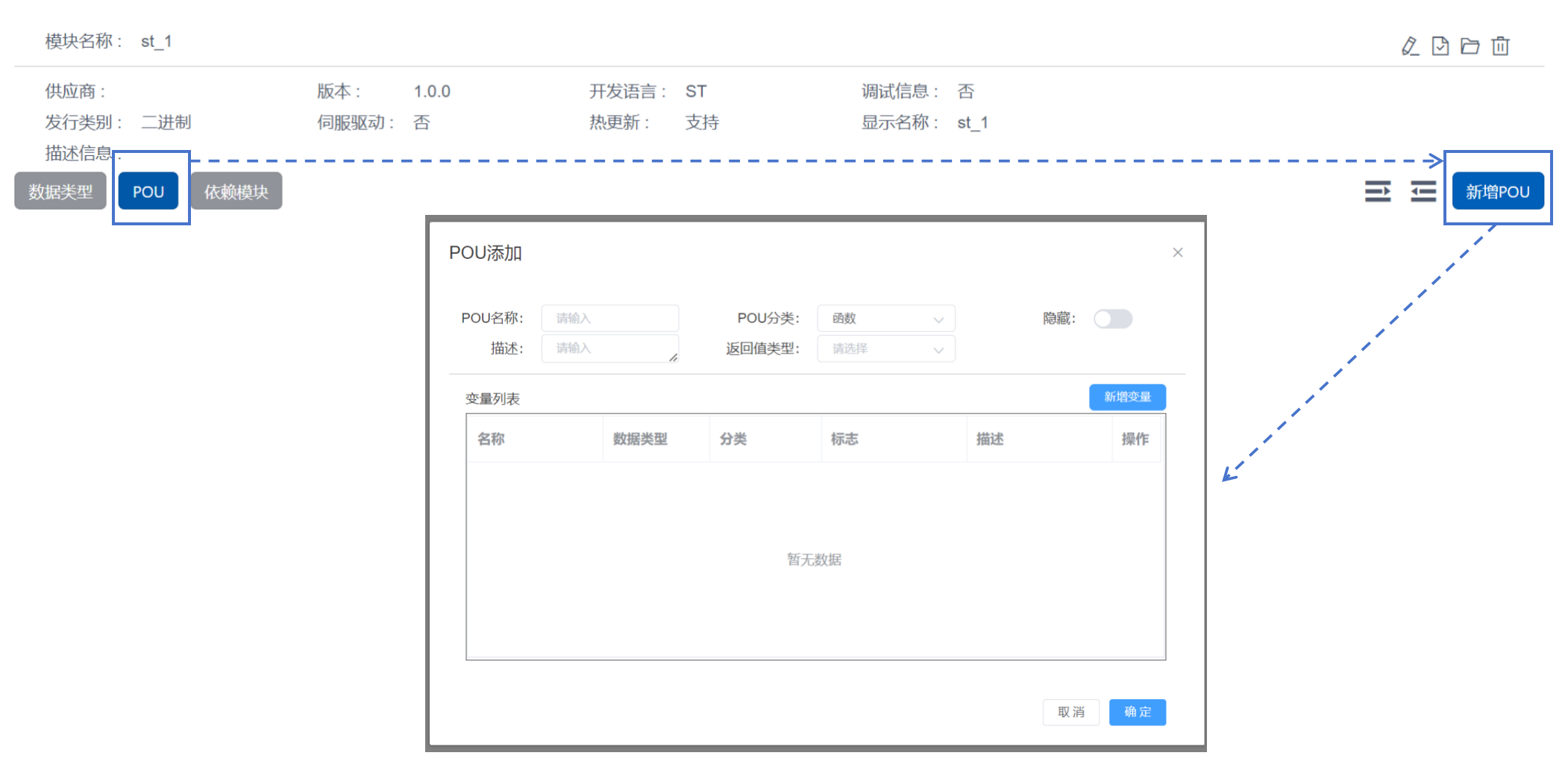1568x782 pixels.
Task: Switch to the 数据类型 tab
Action: click(60, 191)
